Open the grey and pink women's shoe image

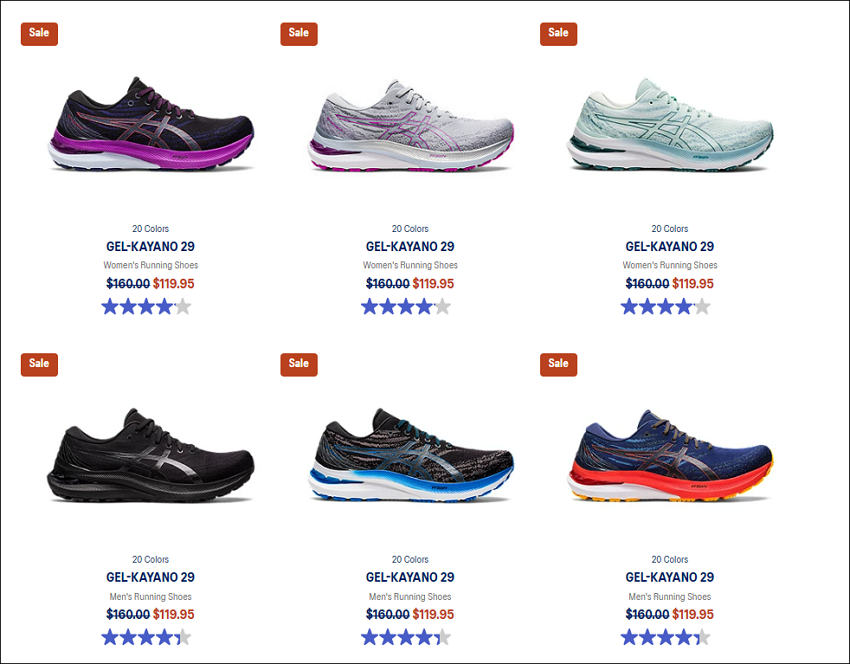point(410,125)
